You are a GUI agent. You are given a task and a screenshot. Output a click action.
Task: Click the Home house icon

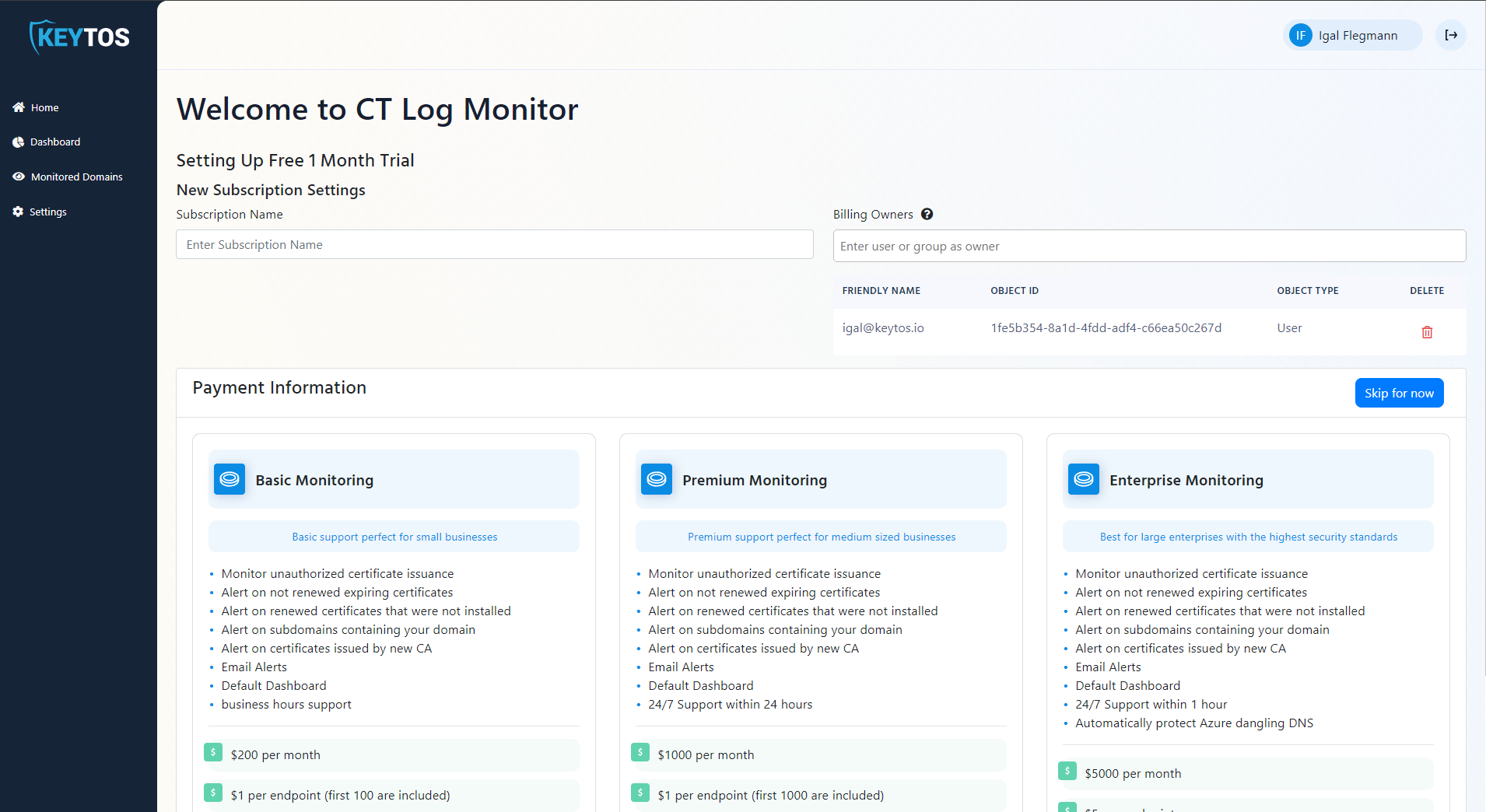click(x=19, y=107)
